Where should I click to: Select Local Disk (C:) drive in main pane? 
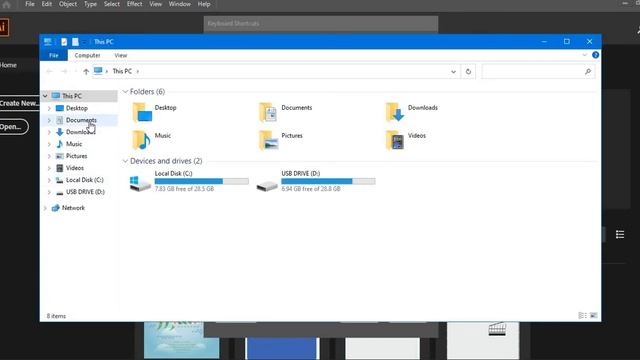coord(189,181)
